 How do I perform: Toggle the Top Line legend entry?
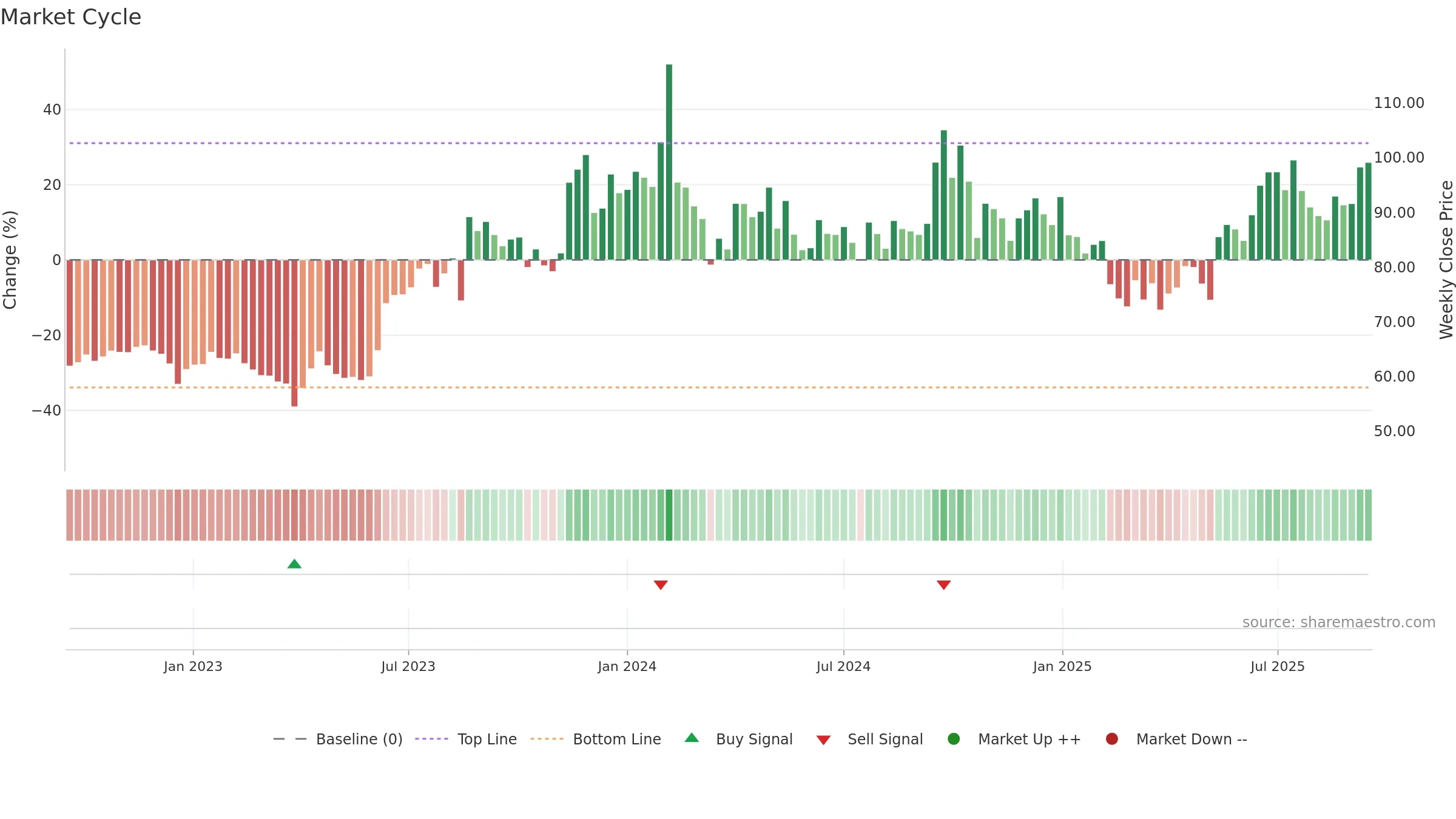[x=466, y=739]
